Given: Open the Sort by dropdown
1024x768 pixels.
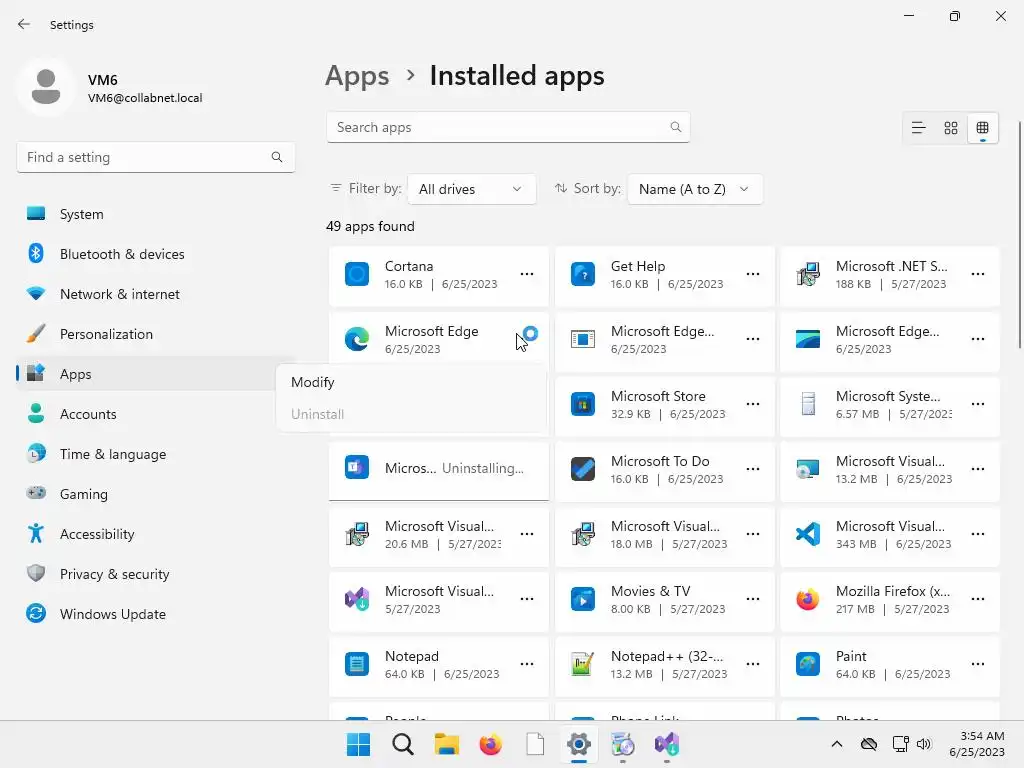Looking at the screenshot, I should point(694,189).
